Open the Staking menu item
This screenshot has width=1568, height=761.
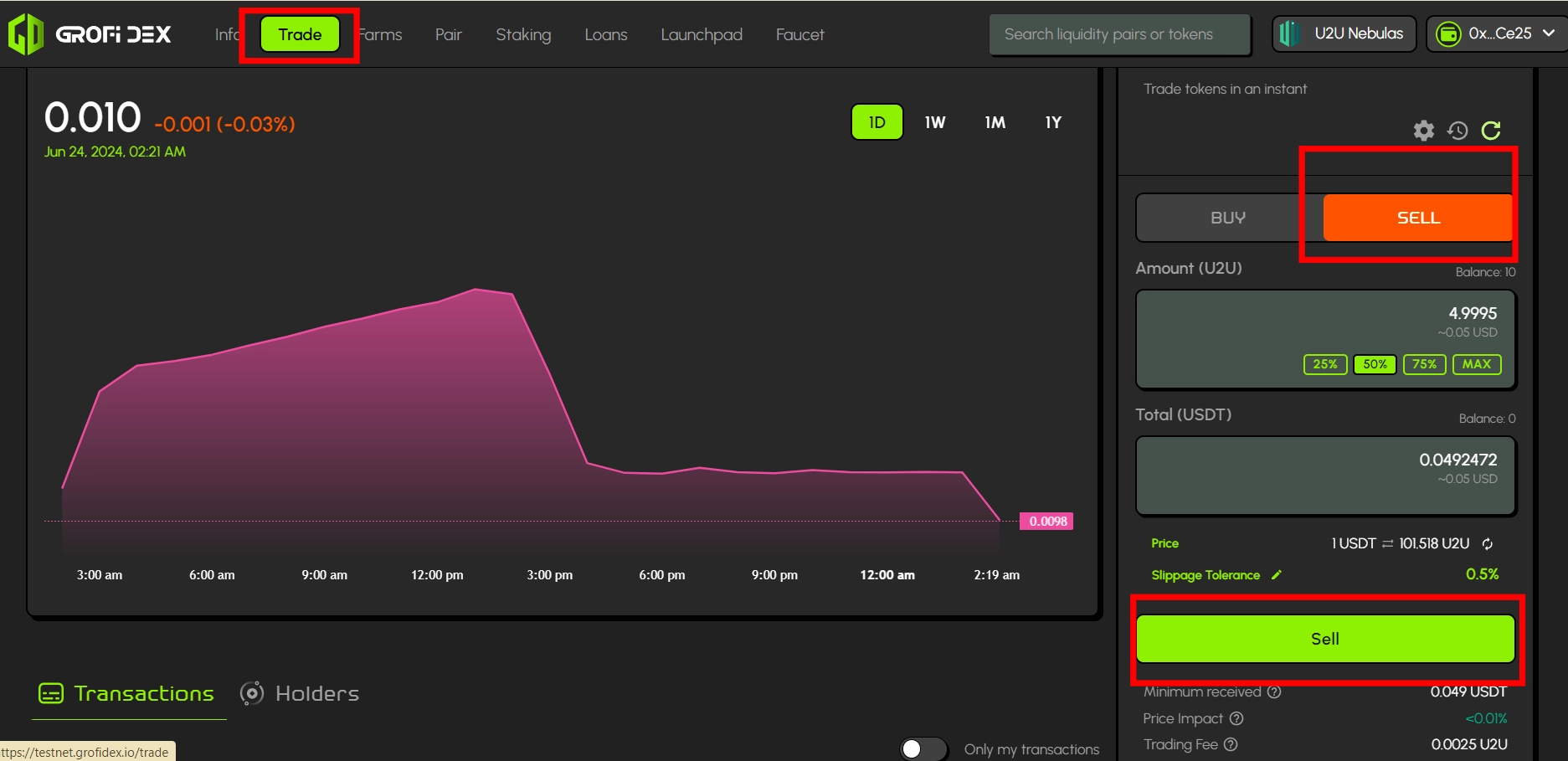point(523,34)
